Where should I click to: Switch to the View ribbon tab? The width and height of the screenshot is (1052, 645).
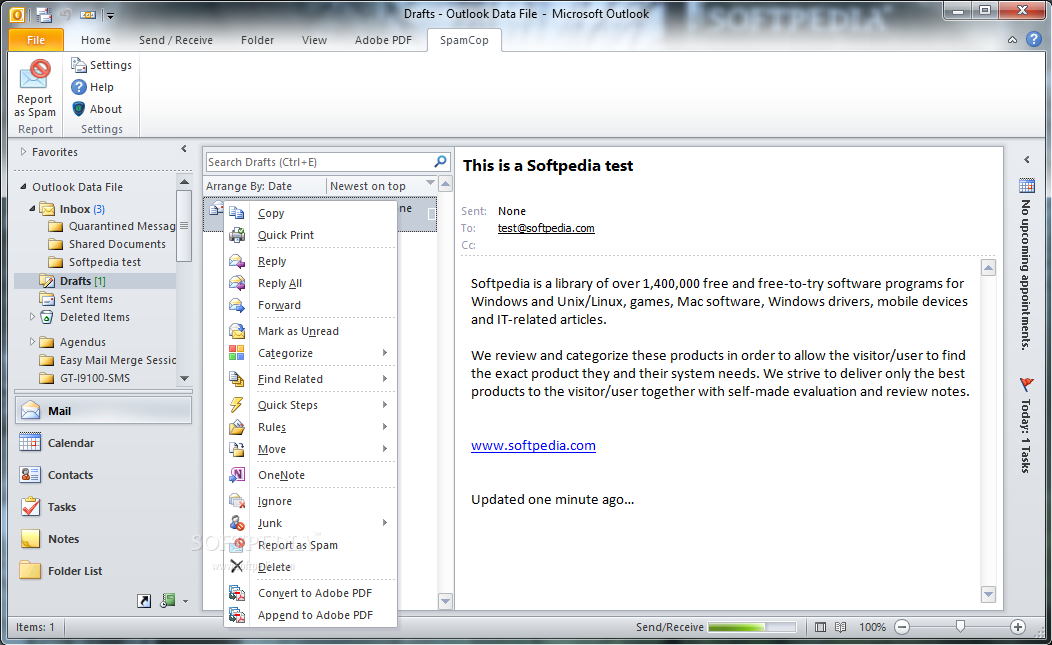tap(314, 40)
